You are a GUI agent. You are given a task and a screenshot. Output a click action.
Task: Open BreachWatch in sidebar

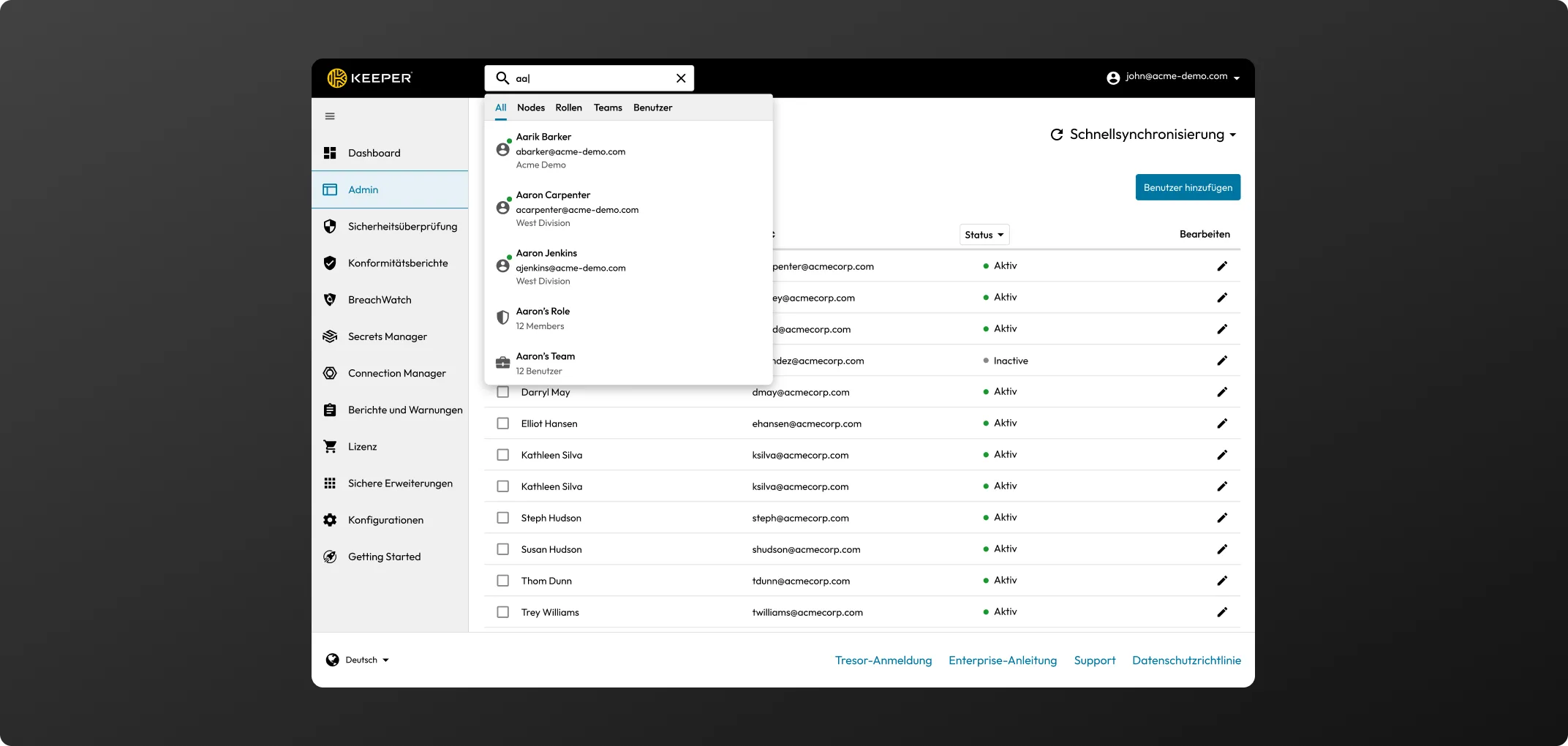[x=390, y=300]
